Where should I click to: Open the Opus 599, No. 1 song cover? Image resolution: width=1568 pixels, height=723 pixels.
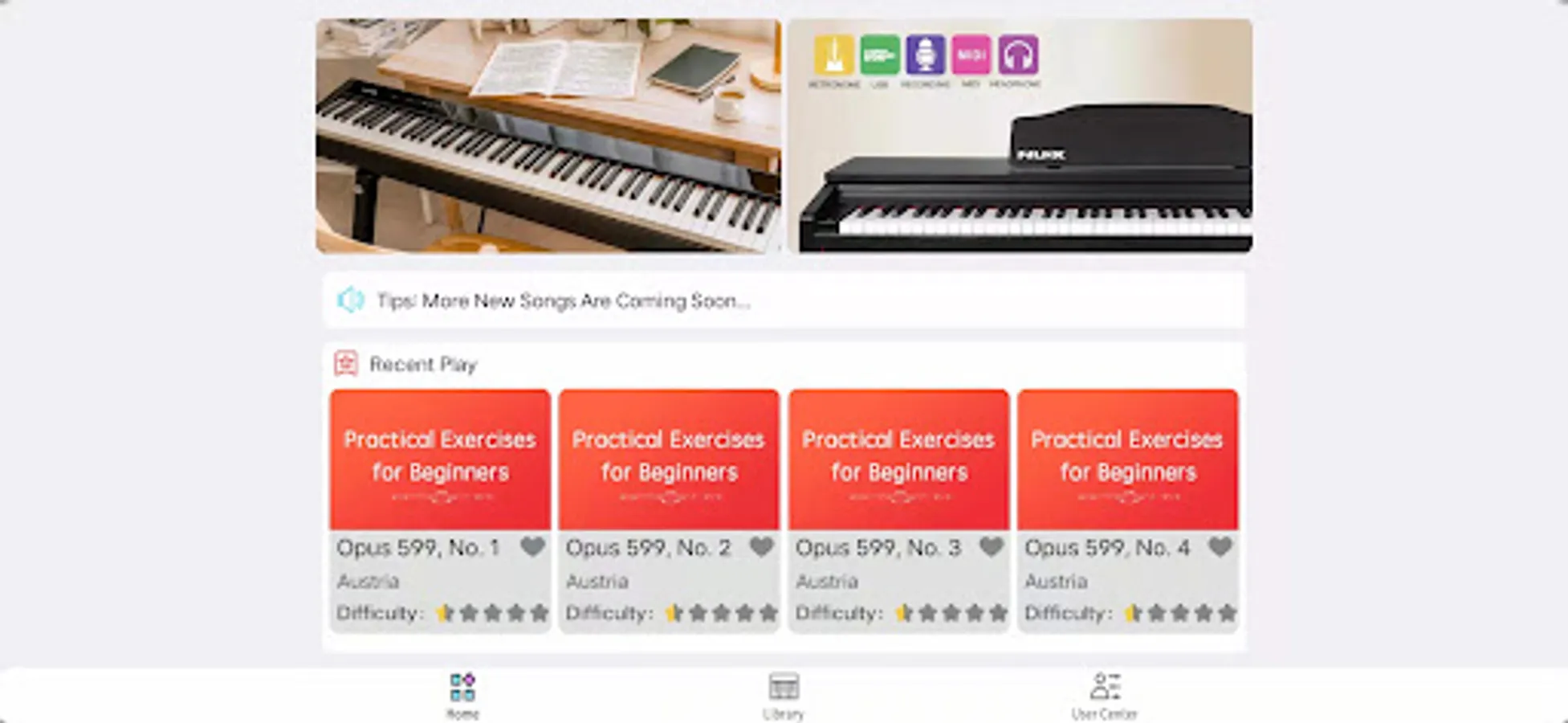pyautogui.click(x=440, y=460)
